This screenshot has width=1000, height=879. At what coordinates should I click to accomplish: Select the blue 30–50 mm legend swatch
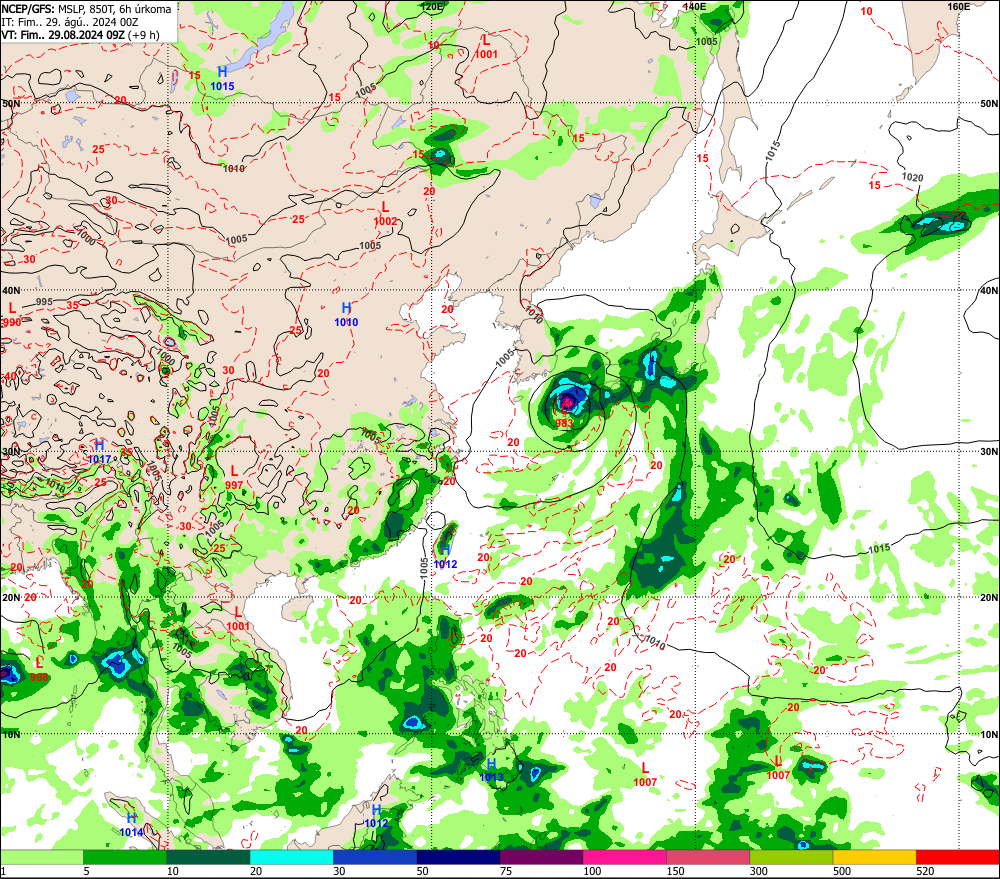coord(375,857)
